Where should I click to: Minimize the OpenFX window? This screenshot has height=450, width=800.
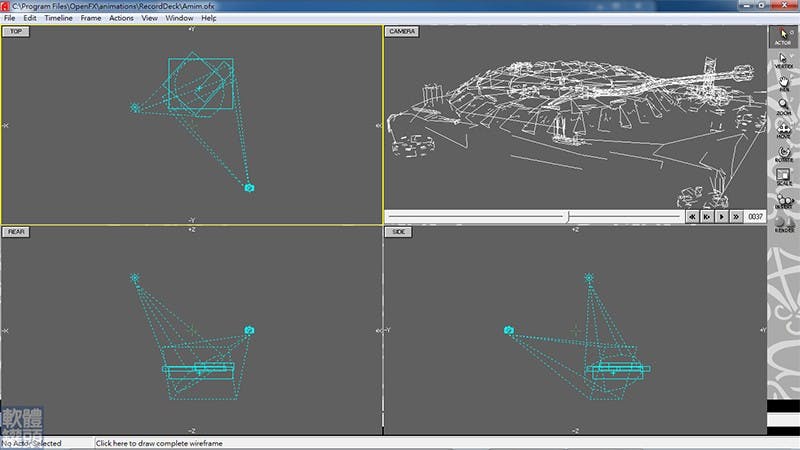pyautogui.click(x=746, y=5)
